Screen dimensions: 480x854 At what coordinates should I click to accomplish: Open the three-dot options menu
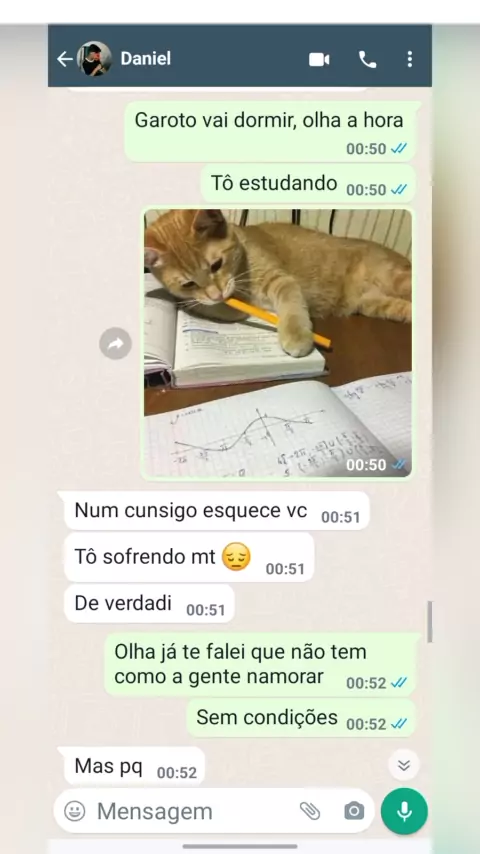pos(410,59)
